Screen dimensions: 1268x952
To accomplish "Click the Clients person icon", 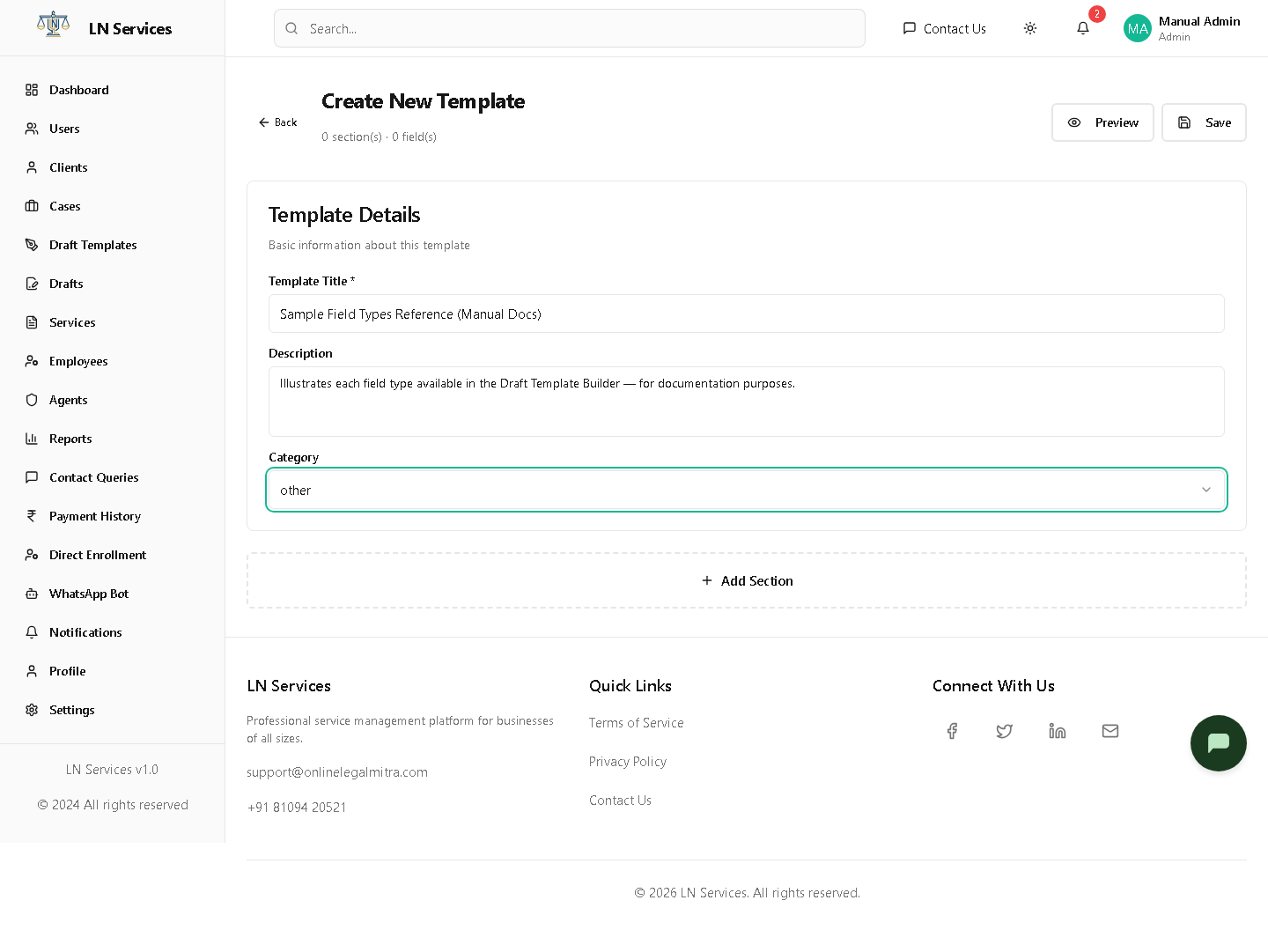I will 32,167.
